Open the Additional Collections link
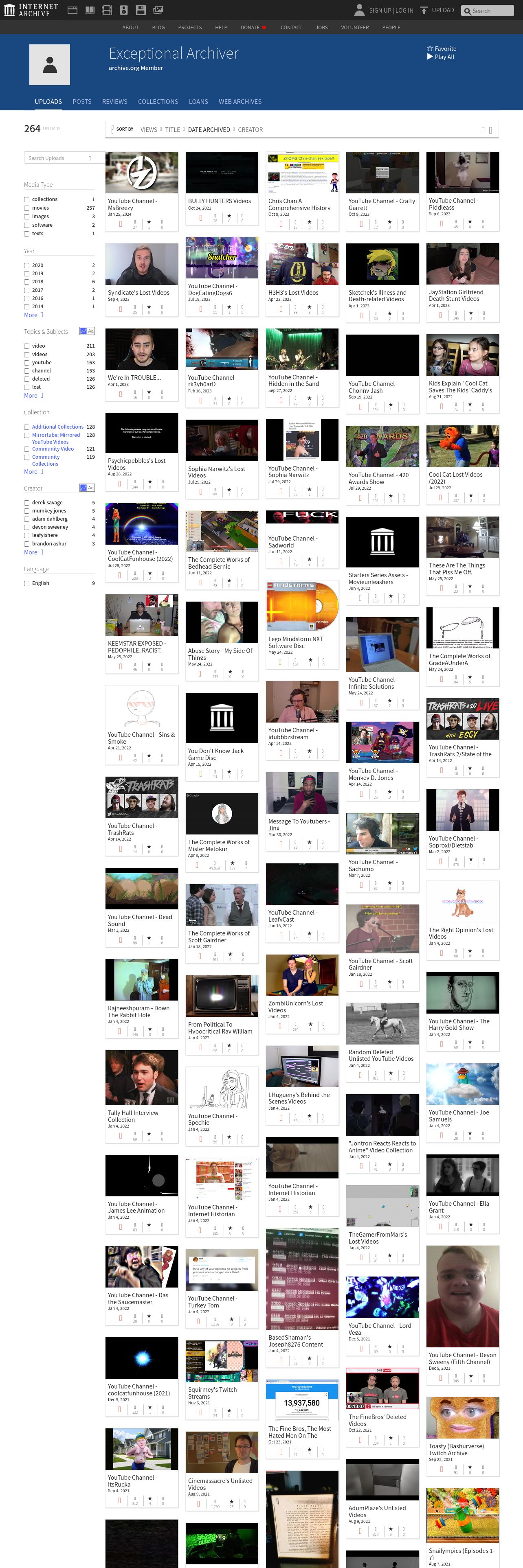523x1568 pixels. tap(58, 427)
